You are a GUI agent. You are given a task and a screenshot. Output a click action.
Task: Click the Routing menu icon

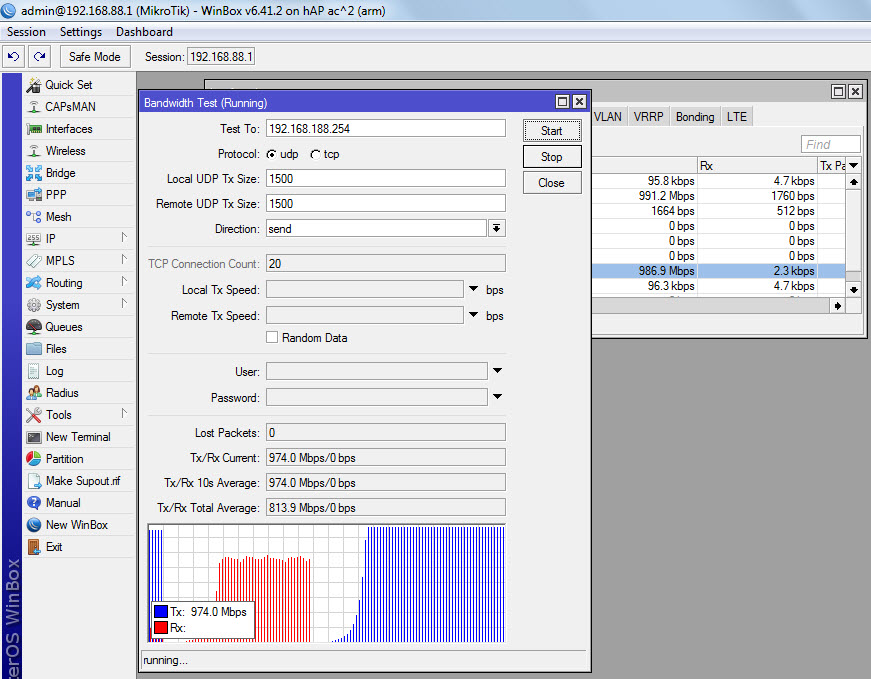coord(34,283)
